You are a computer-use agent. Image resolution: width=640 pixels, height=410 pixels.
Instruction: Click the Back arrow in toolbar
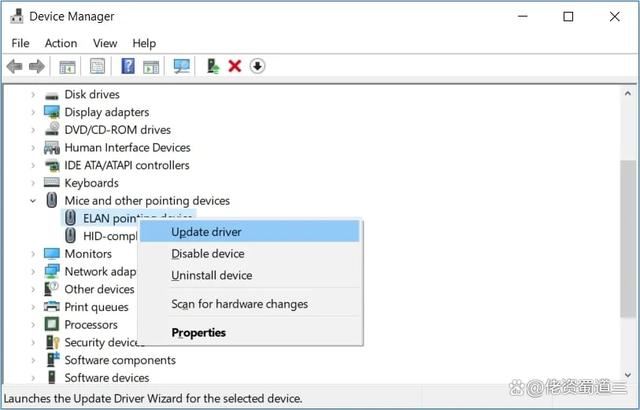point(14,66)
